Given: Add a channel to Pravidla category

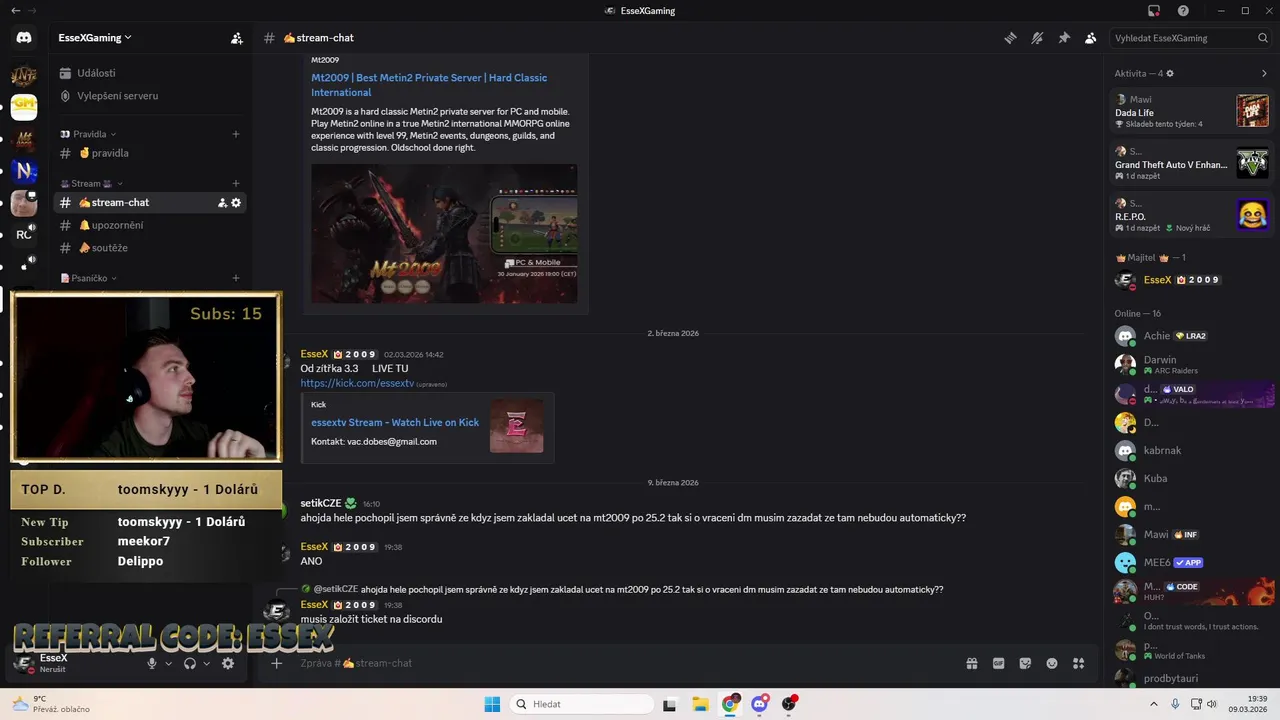Looking at the screenshot, I should [x=236, y=134].
